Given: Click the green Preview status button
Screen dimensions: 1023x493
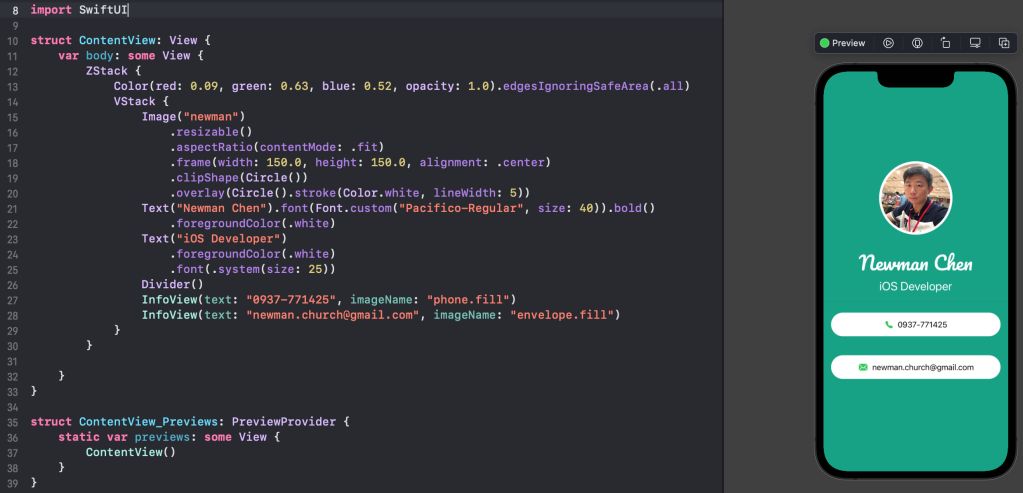Looking at the screenshot, I should (842, 43).
